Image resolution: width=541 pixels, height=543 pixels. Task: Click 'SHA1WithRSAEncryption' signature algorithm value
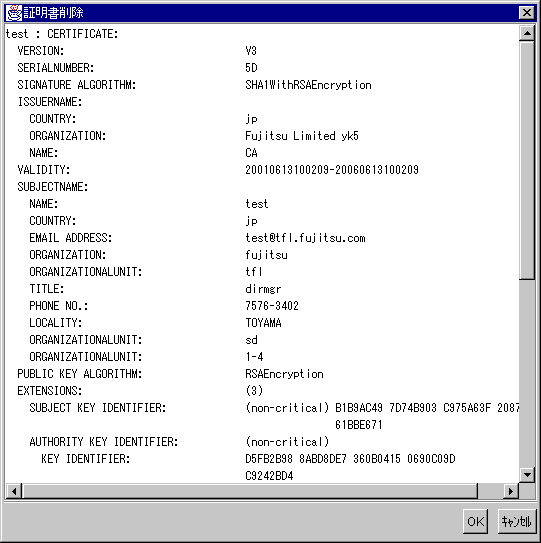coord(308,85)
